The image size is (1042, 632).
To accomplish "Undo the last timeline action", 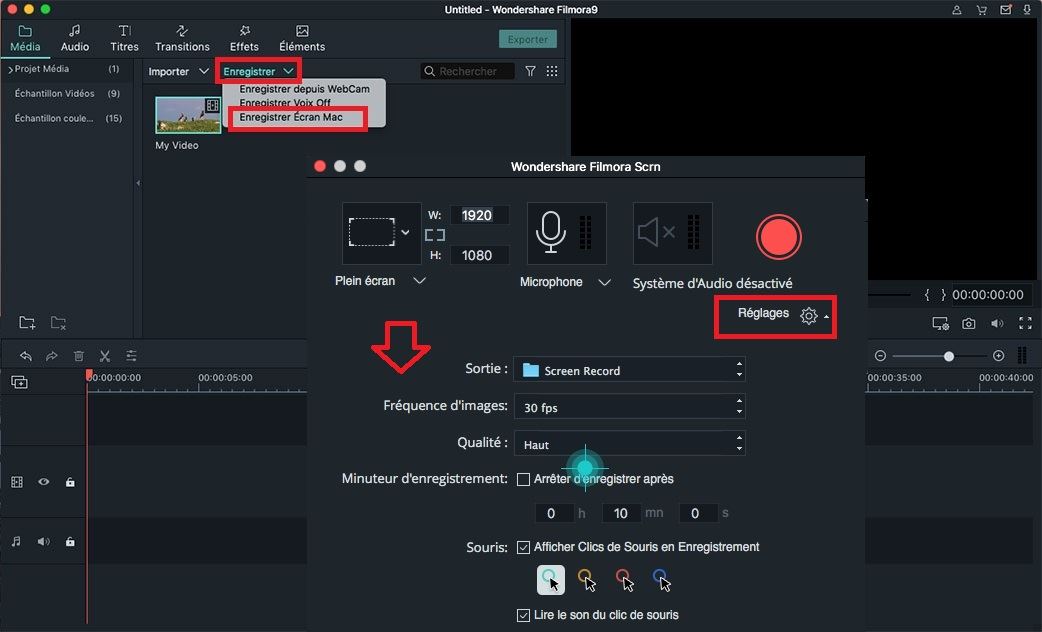I will click(x=26, y=356).
